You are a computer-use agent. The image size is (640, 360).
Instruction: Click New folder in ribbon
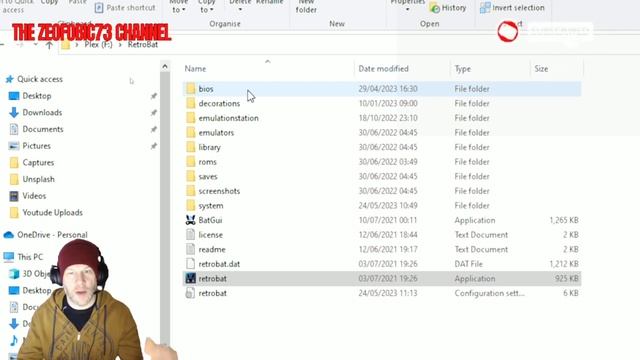point(306,7)
